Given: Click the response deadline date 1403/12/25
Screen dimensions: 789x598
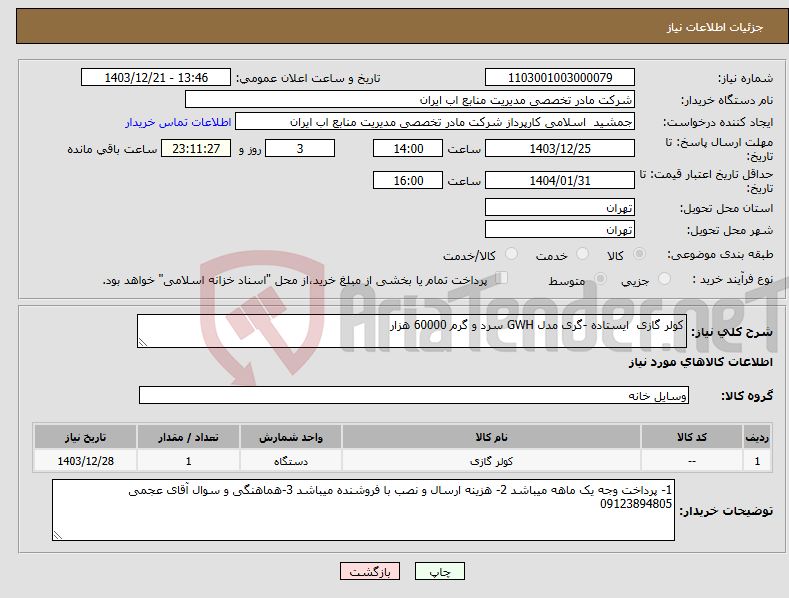Looking at the screenshot, I should pos(560,148).
